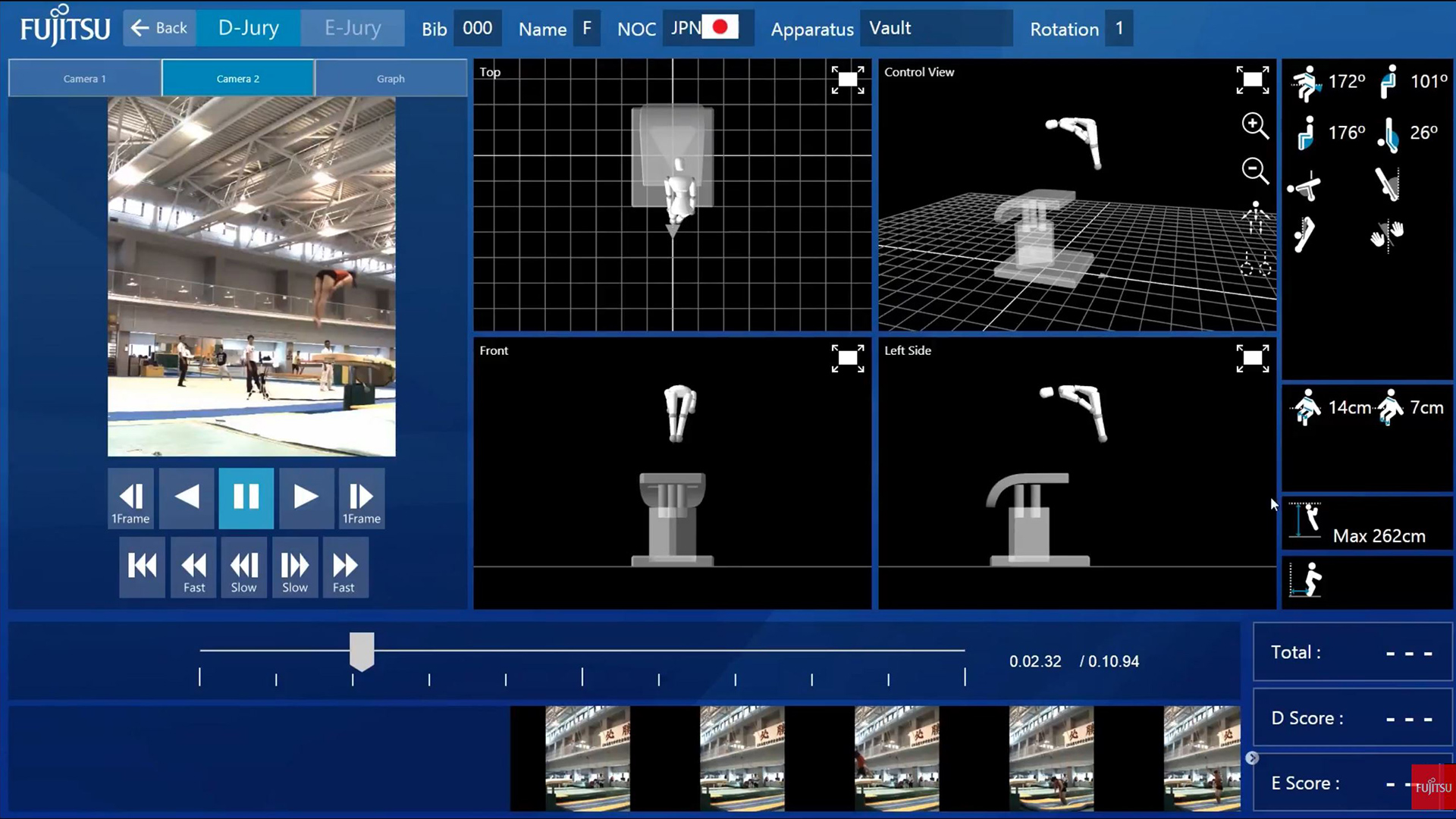The width and height of the screenshot is (1456, 819).
Task: Click the Total score box
Action: tap(1353, 652)
